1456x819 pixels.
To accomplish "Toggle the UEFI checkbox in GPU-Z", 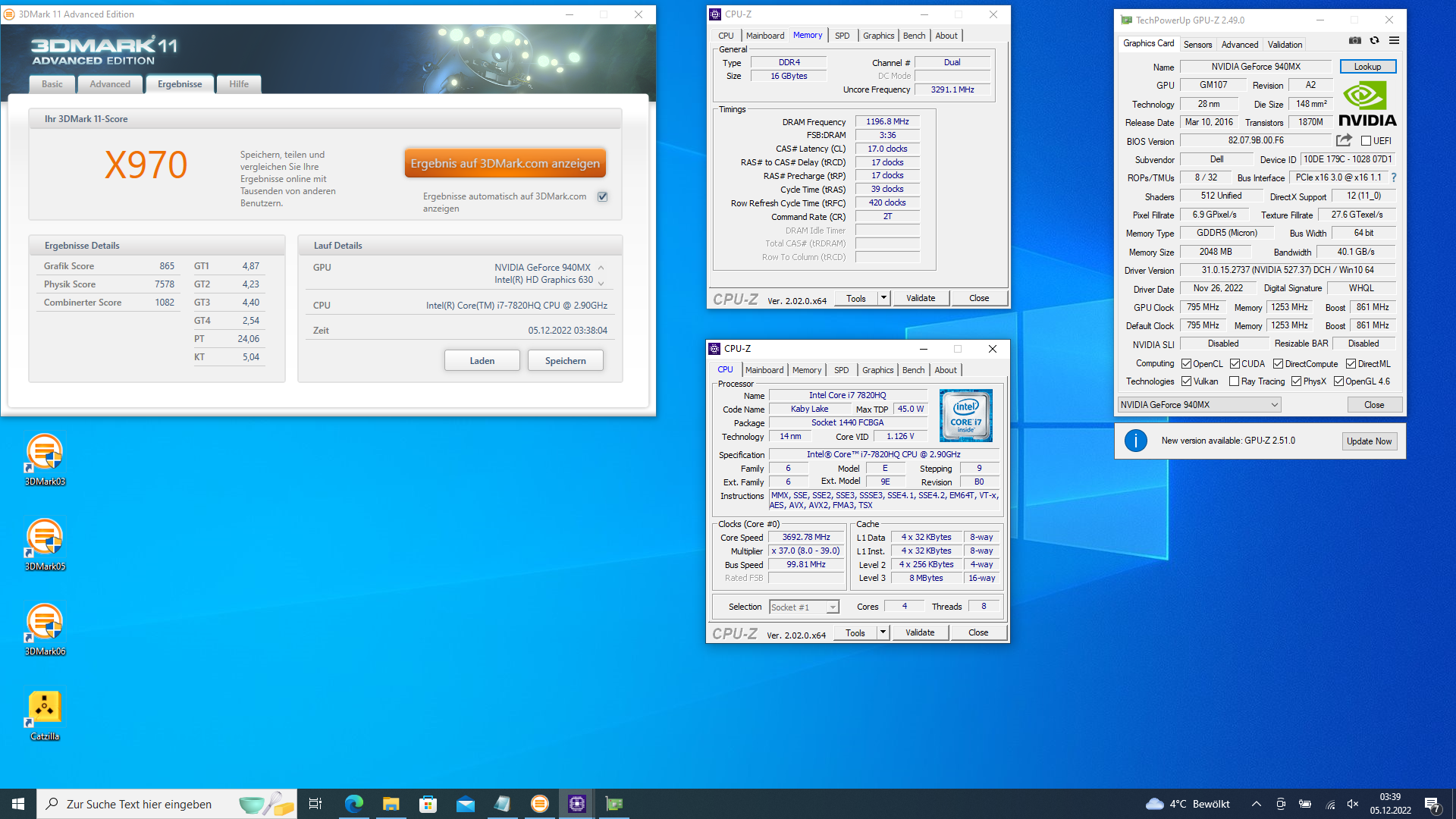I will tap(1366, 141).
